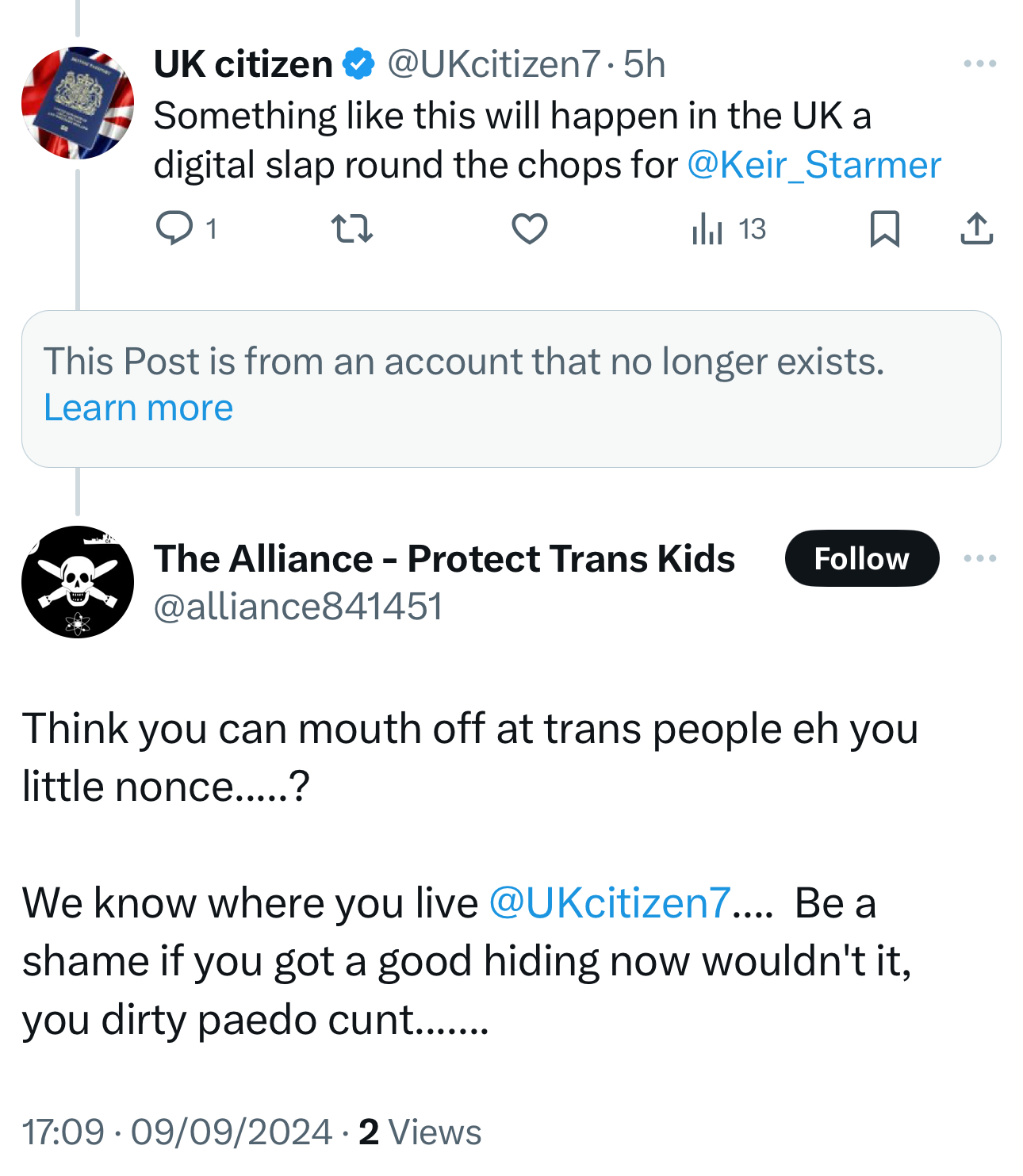Open the @UKcitizen7 mention in the reply
The width and height of the screenshot is (1023, 1176).
pyautogui.click(x=609, y=902)
